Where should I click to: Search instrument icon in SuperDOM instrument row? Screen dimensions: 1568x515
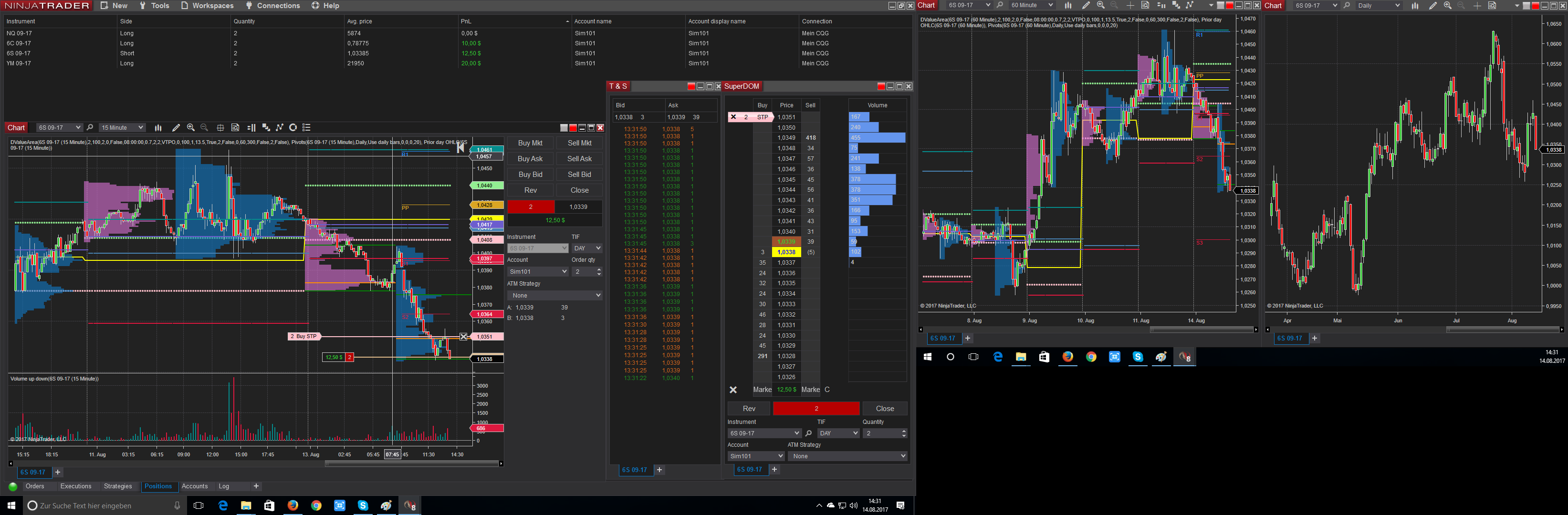(808, 433)
